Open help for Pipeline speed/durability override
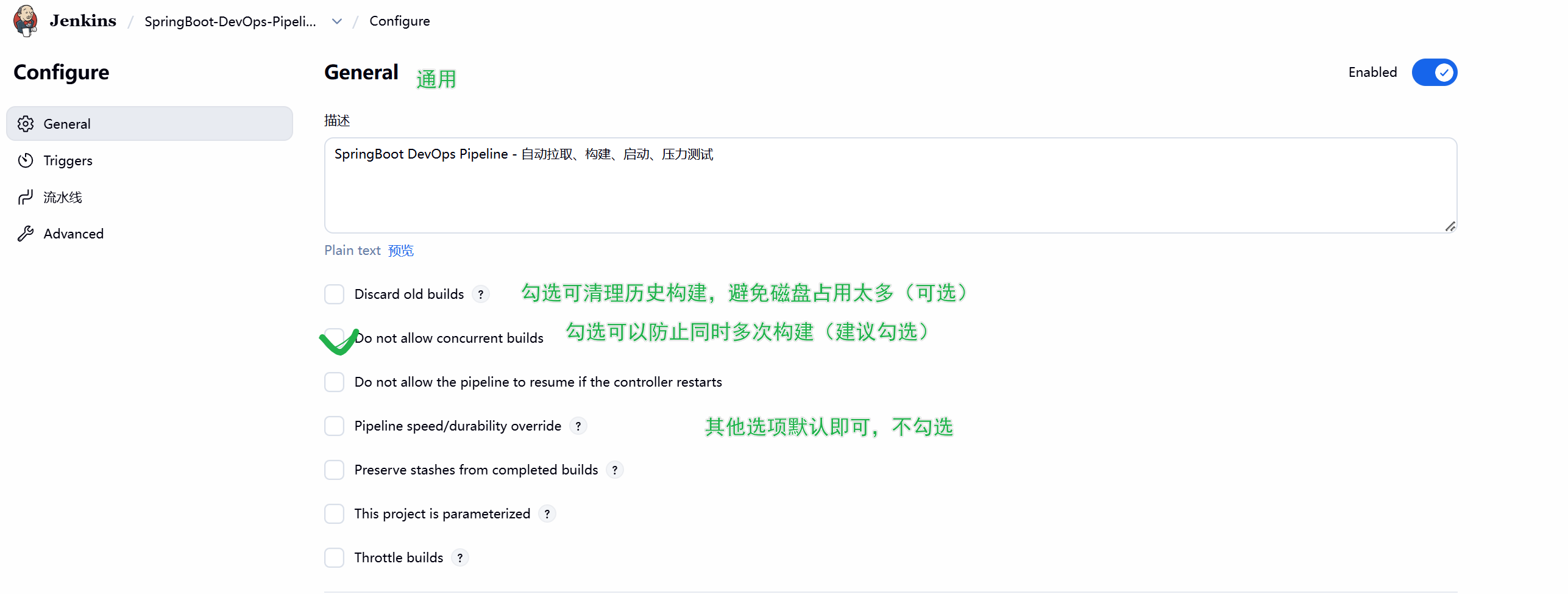This screenshot has width=1568, height=594. point(578,426)
